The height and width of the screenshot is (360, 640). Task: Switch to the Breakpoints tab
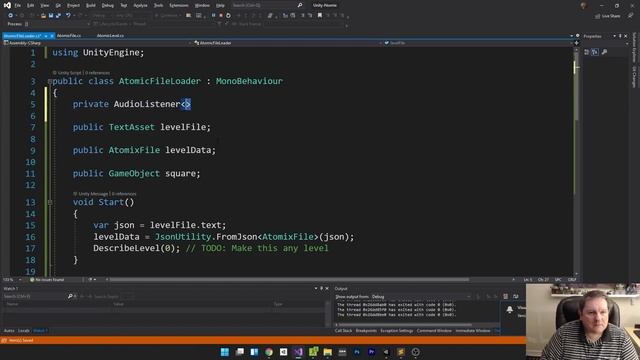366,331
